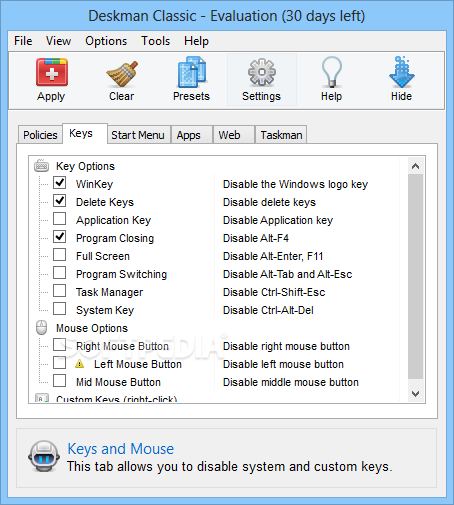This screenshot has height=505, width=454.
Task: Click 'Disable middle mouse button' description
Action: coord(291,382)
